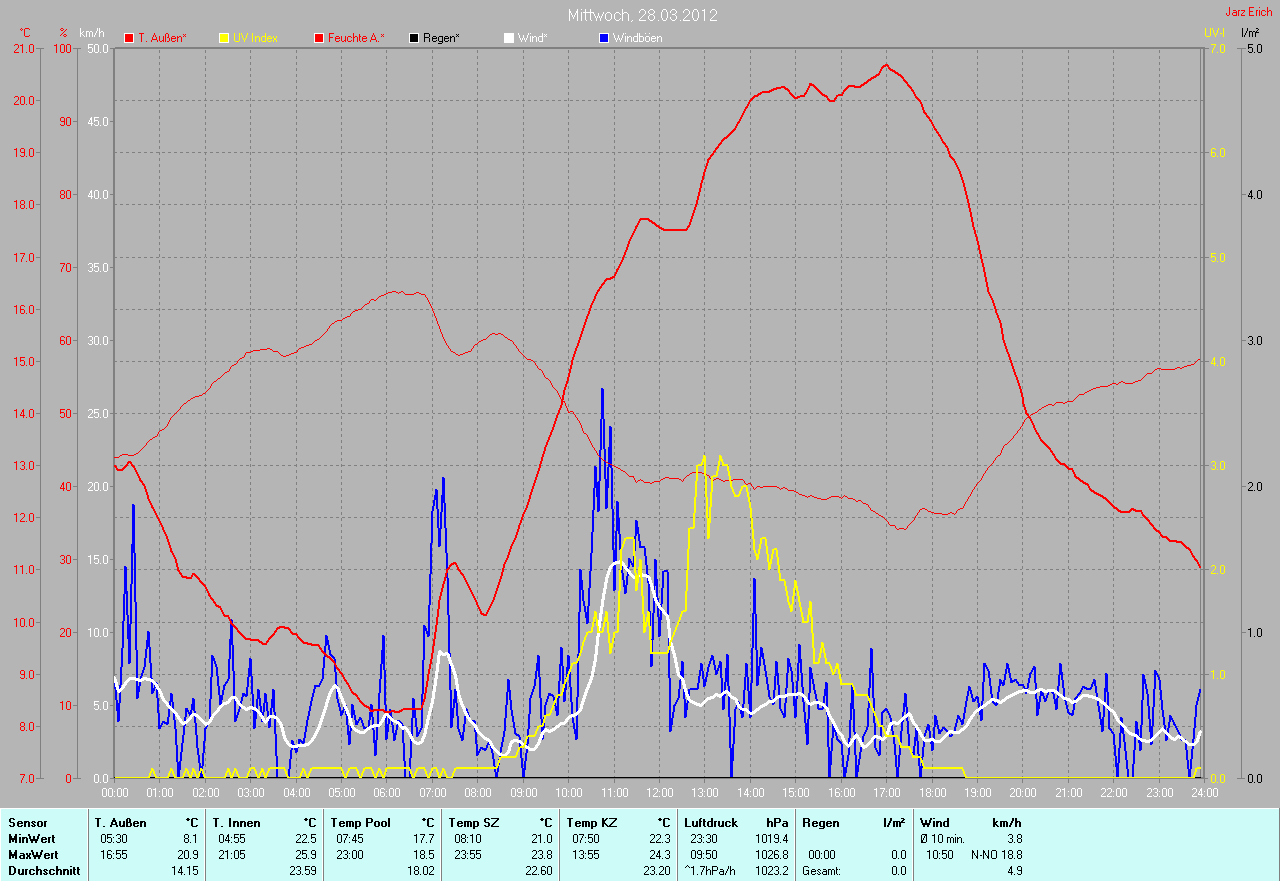Click the Temp KZ average 23.20

655,871
